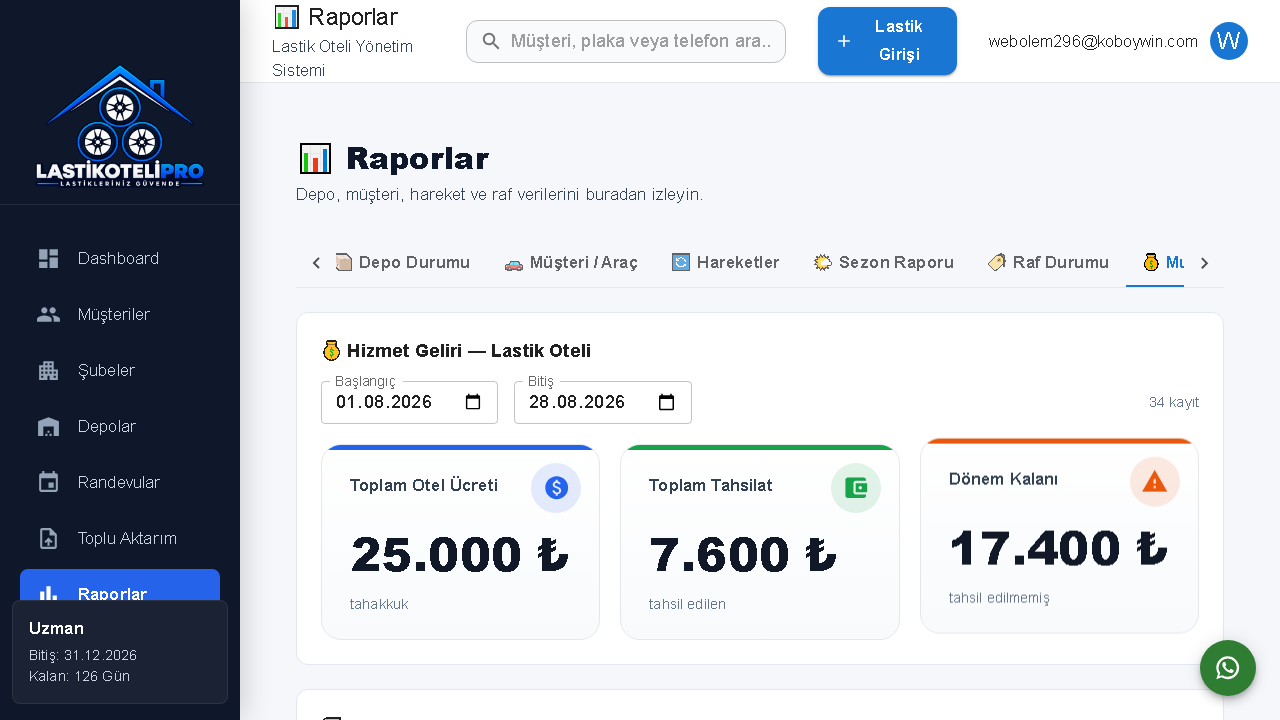Focus the customer search field

click(x=626, y=41)
